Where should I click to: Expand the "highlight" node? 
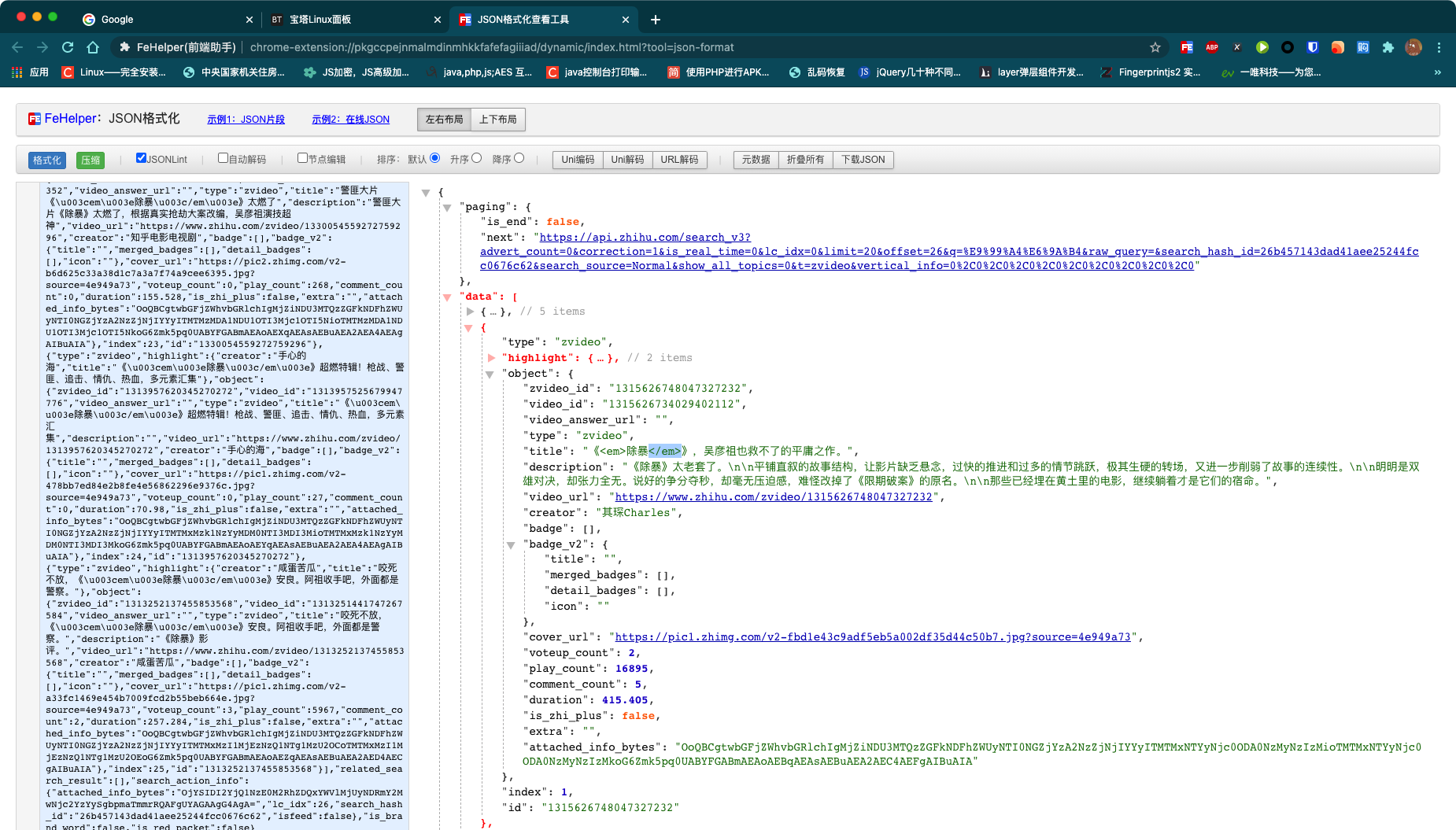tap(492, 358)
